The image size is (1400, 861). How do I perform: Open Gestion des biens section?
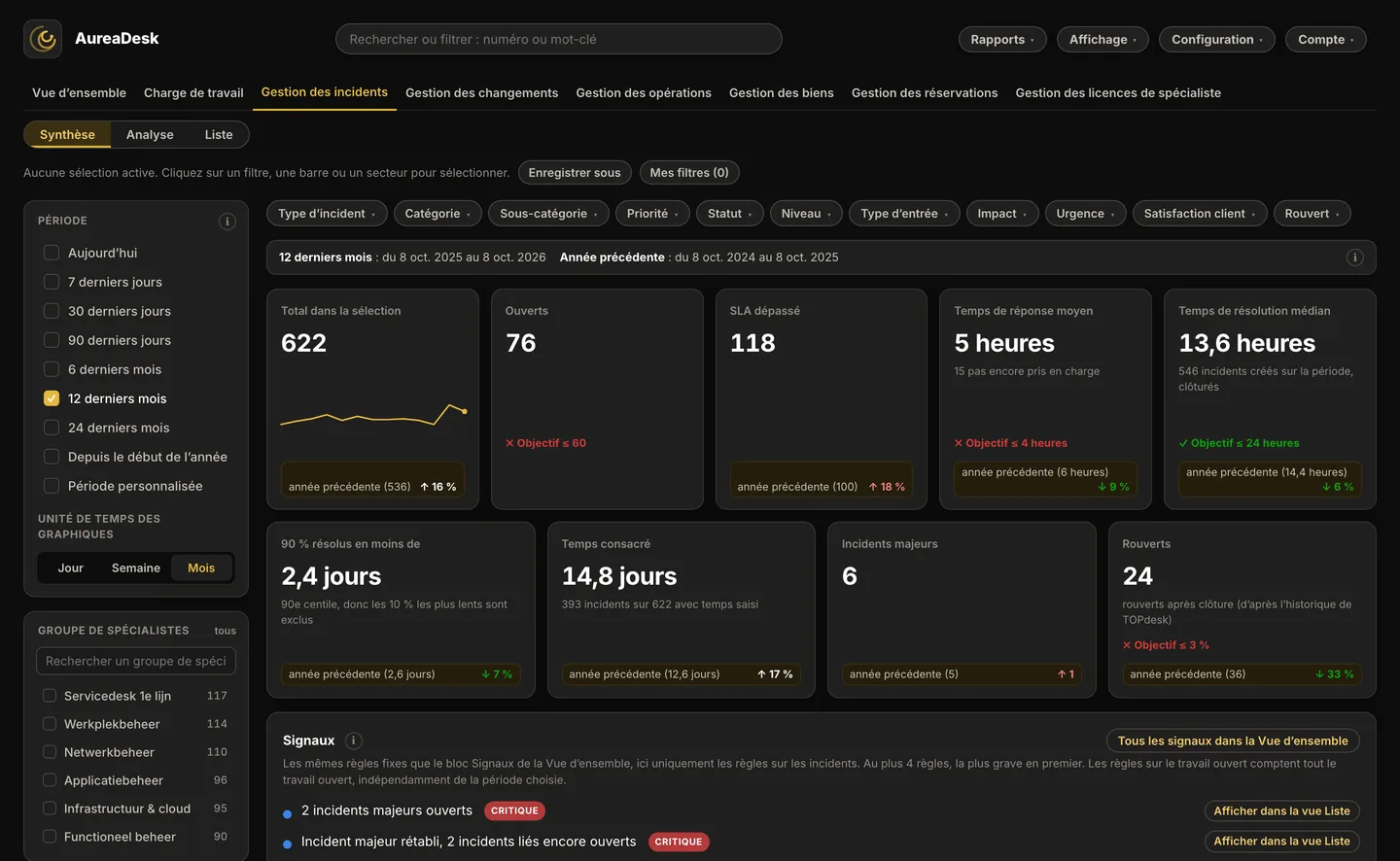[782, 93]
